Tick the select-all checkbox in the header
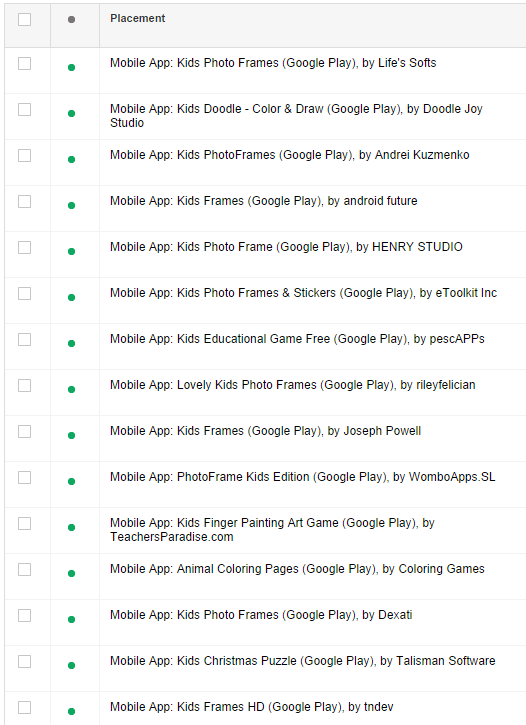 coord(24,19)
